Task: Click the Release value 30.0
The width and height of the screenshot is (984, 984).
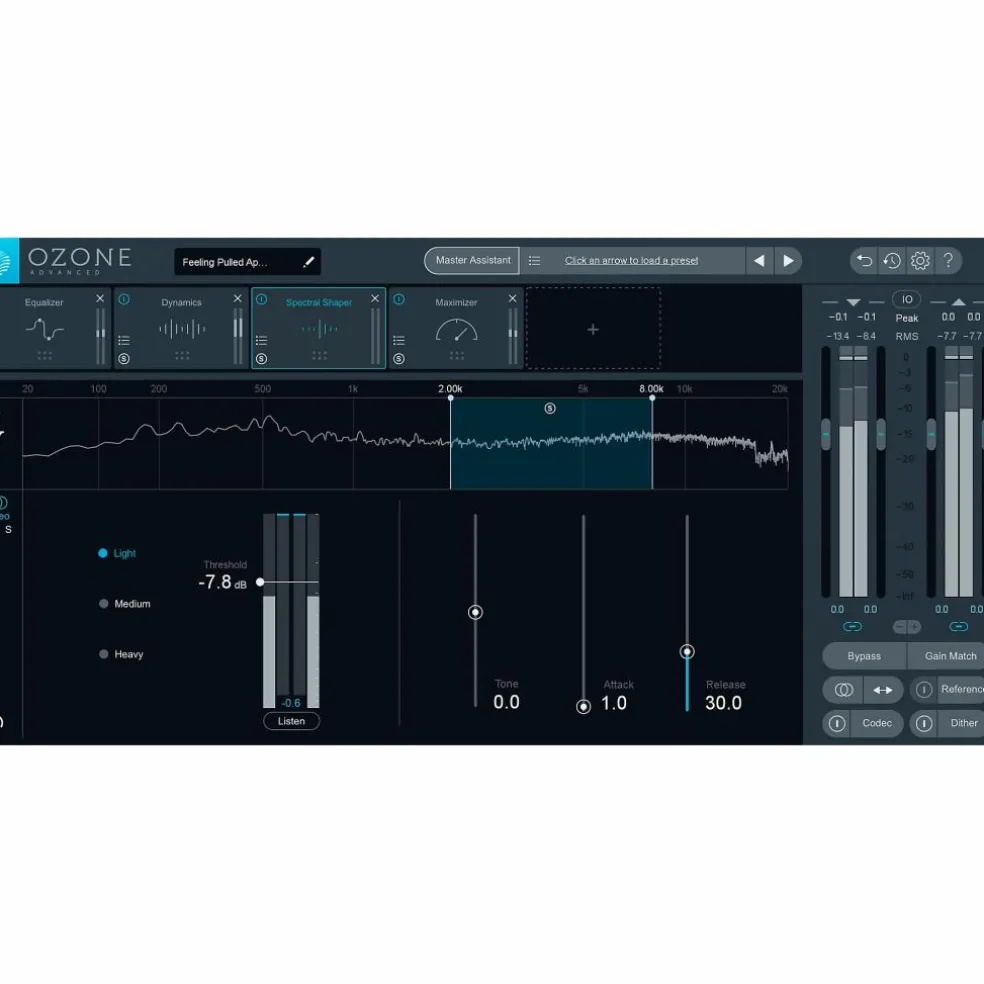Action: [724, 703]
